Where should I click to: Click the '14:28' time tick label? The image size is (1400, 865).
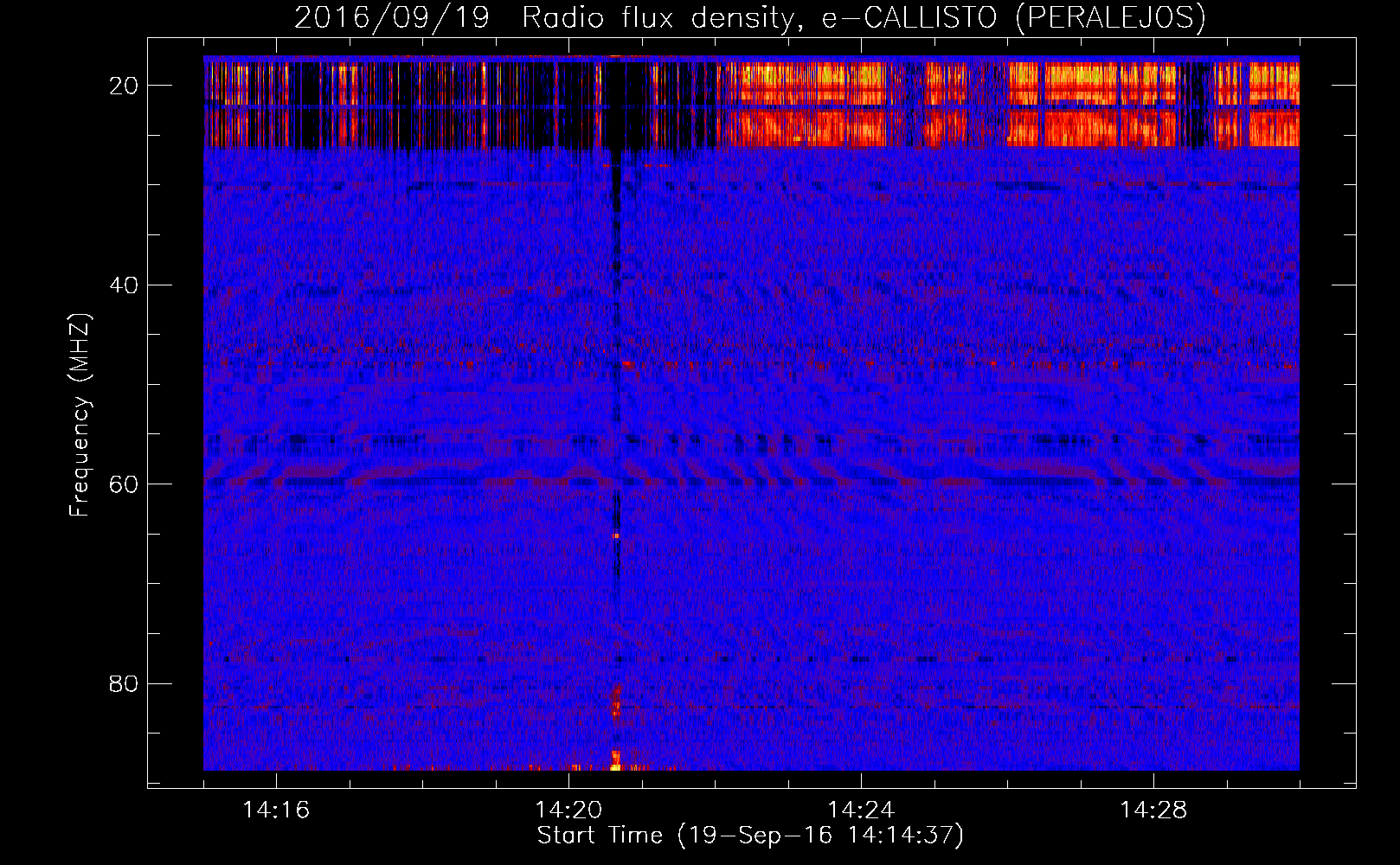tap(1153, 810)
